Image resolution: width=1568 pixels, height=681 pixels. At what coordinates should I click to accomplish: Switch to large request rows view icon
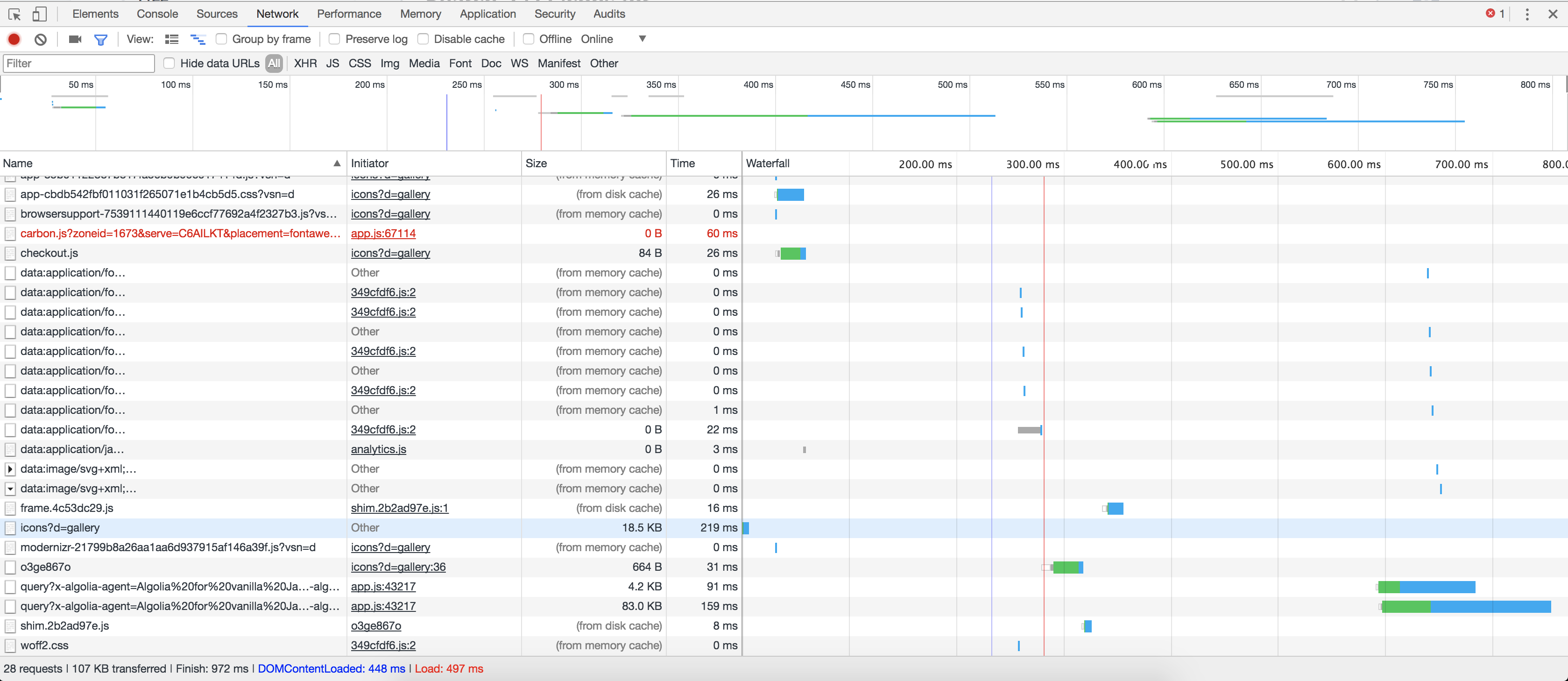click(x=172, y=39)
